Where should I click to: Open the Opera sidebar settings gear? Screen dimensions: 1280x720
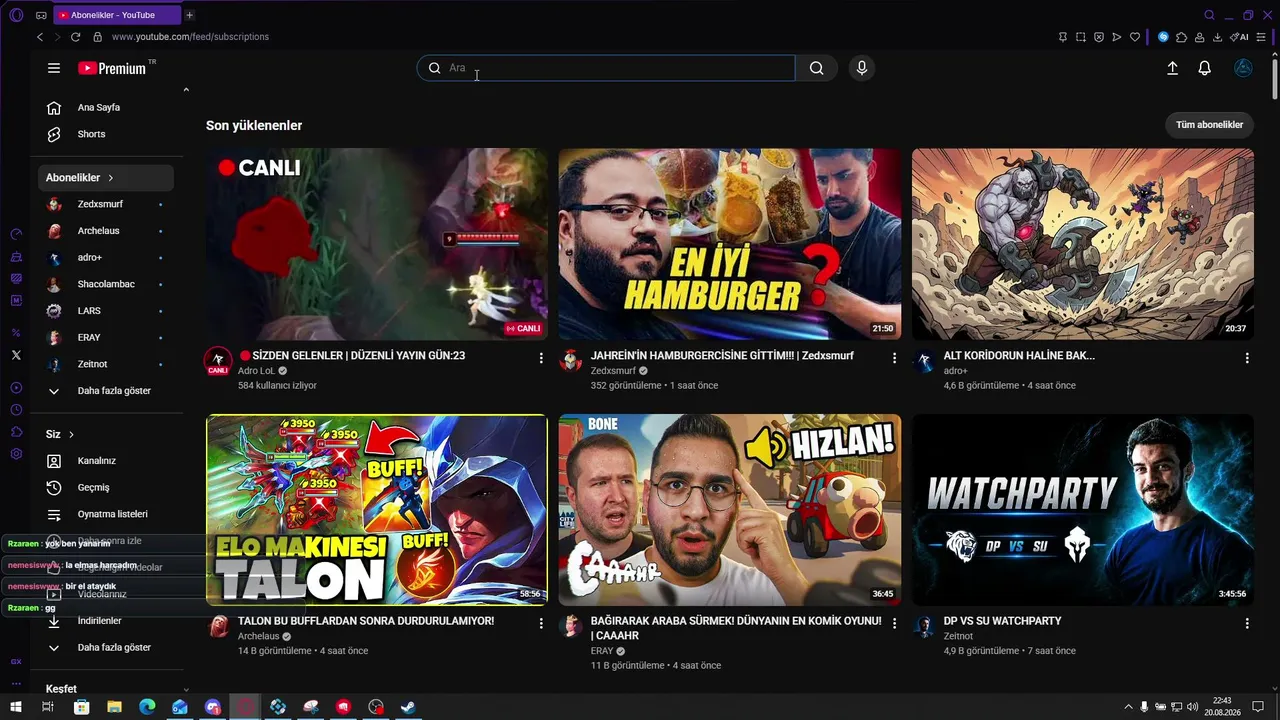pyautogui.click(x=16, y=454)
